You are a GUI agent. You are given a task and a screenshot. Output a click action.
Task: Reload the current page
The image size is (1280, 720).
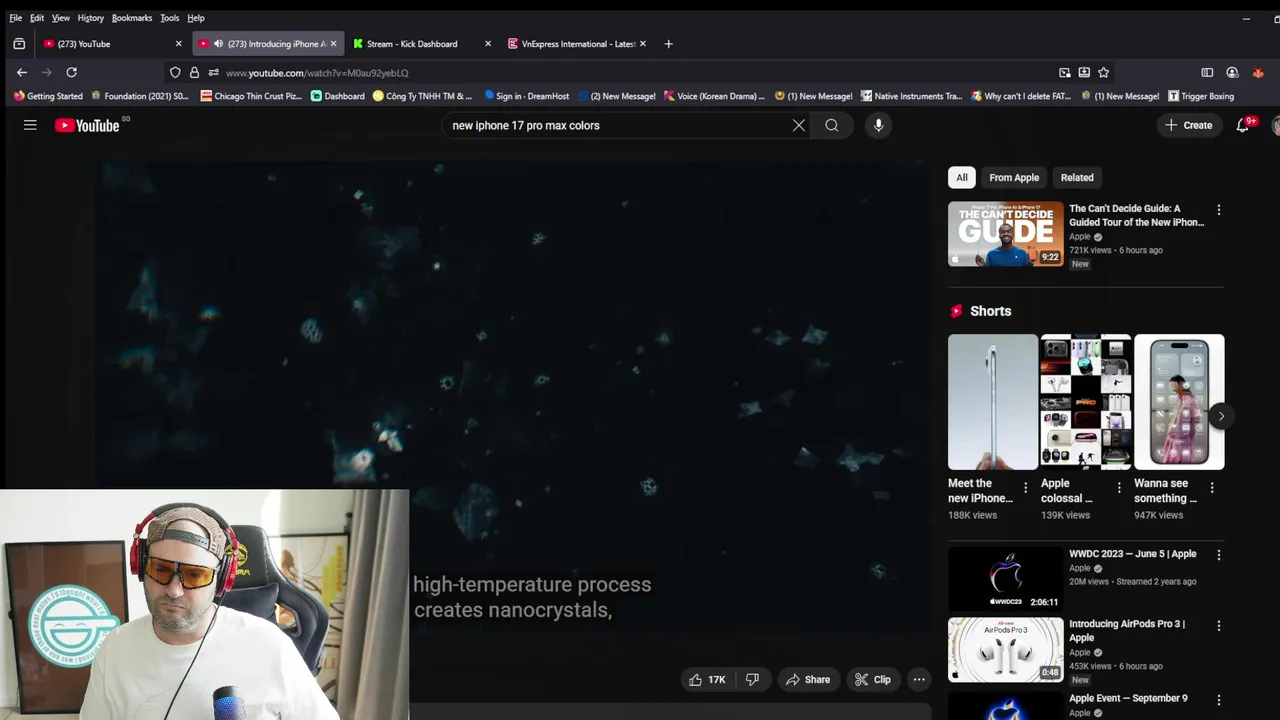point(71,72)
